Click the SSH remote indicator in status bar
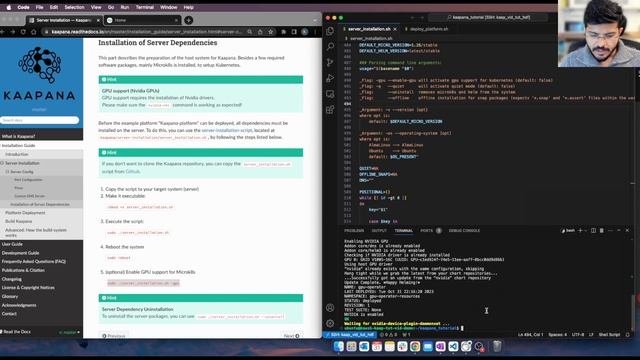Screen dimensions: 640x360 click(x=350, y=335)
